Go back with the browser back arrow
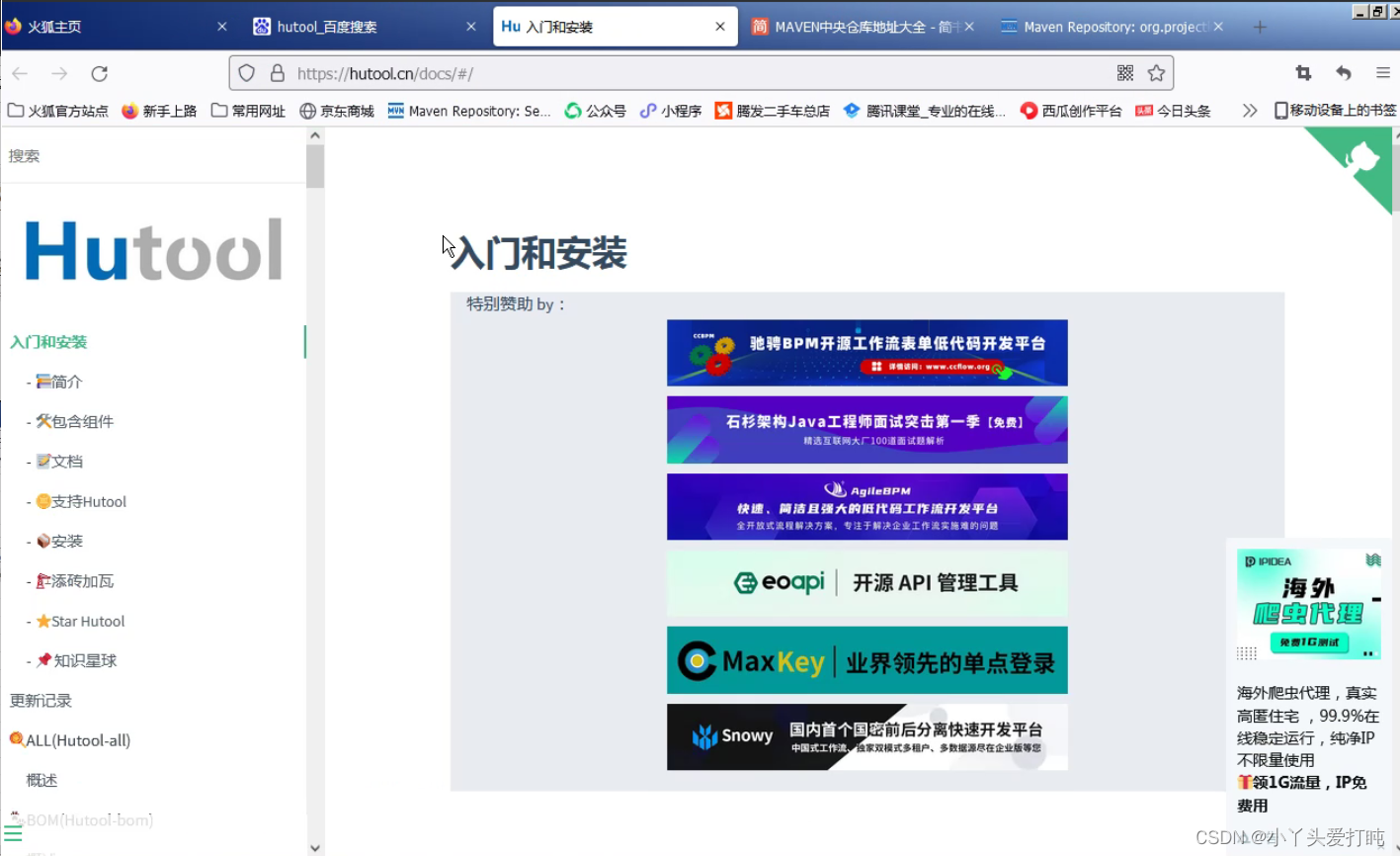1400x856 pixels. 20,73
